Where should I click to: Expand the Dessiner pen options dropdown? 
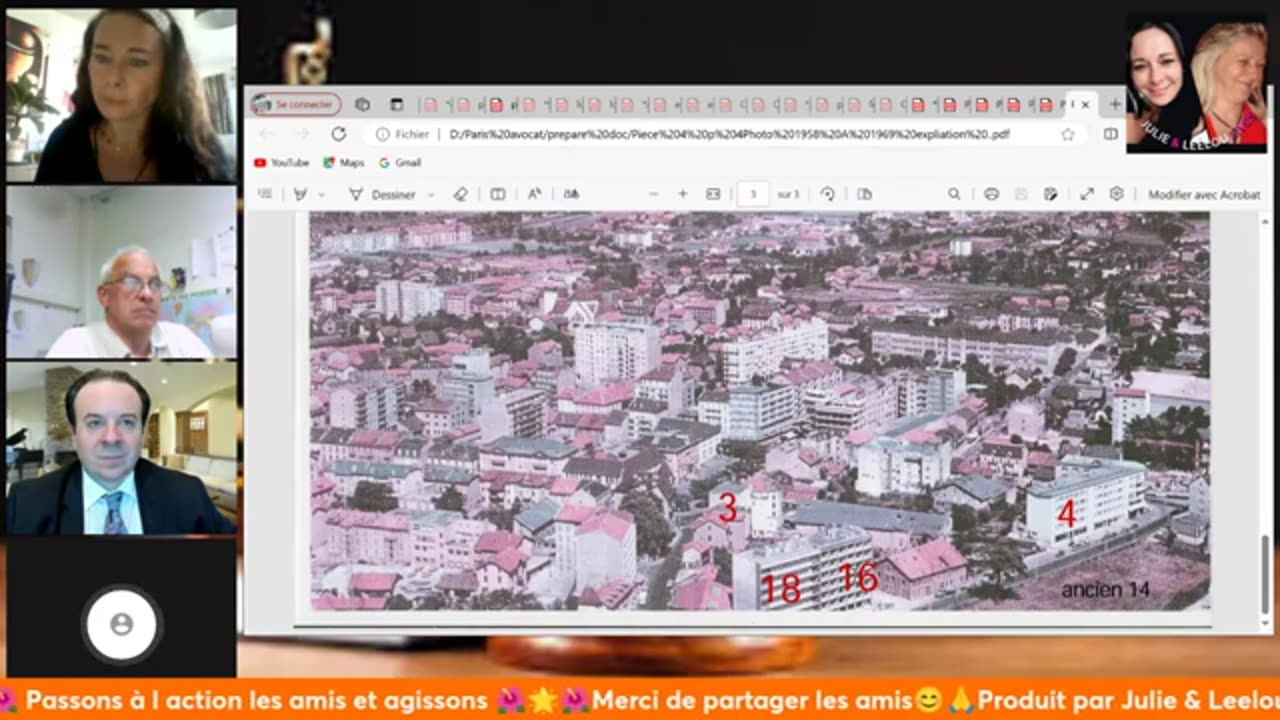point(431,194)
